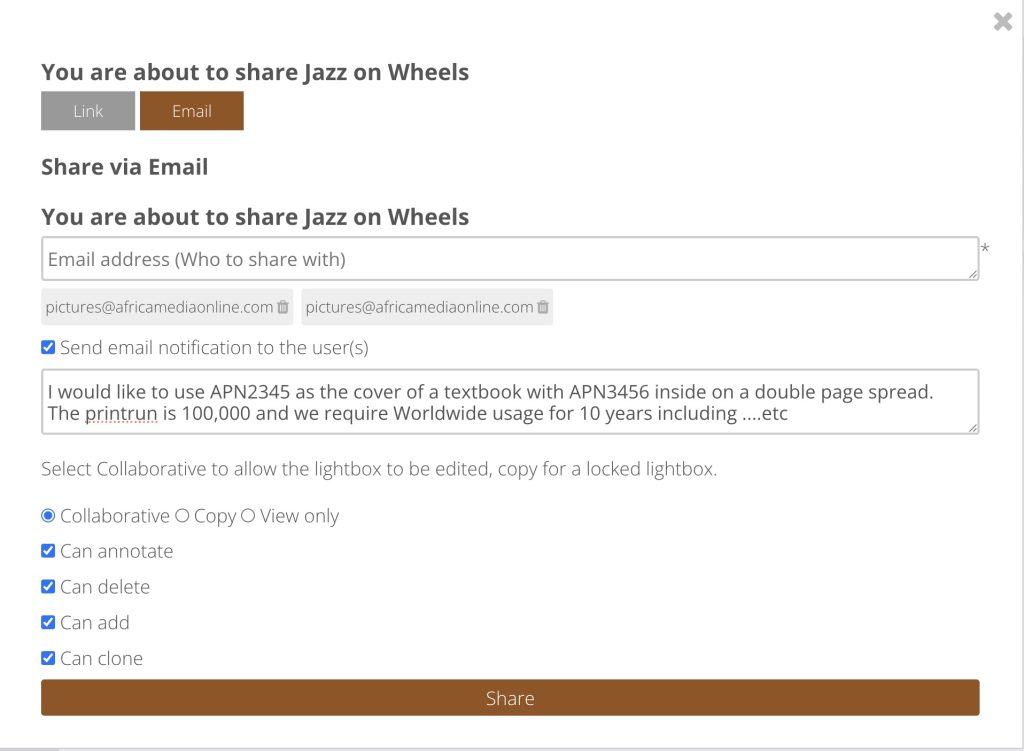The height and width of the screenshot is (751, 1024).
Task: Choose the Copy radio option
Action: tap(182, 515)
